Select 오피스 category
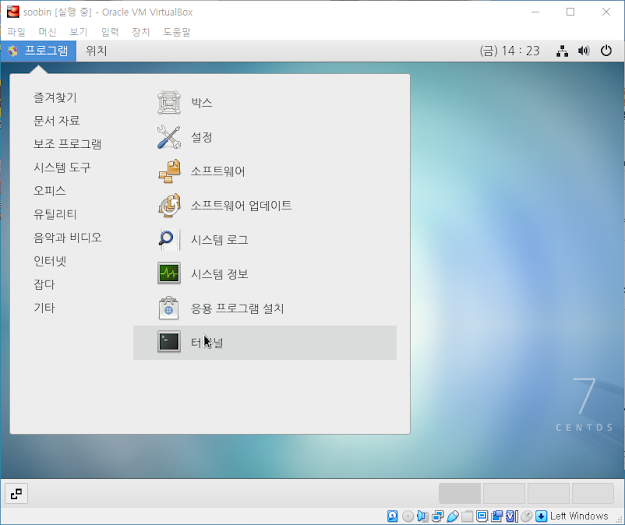This screenshot has height=525, width=625. [49, 191]
